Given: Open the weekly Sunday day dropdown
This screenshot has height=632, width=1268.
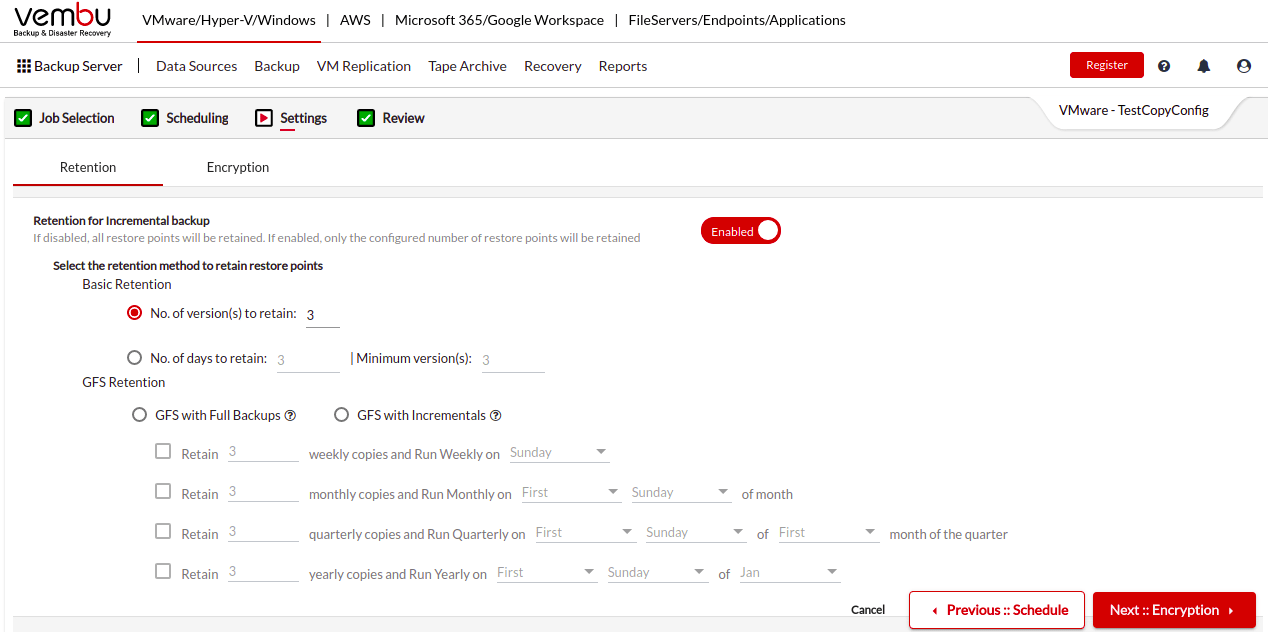Looking at the screenshot, I should [x=559, y=452].
